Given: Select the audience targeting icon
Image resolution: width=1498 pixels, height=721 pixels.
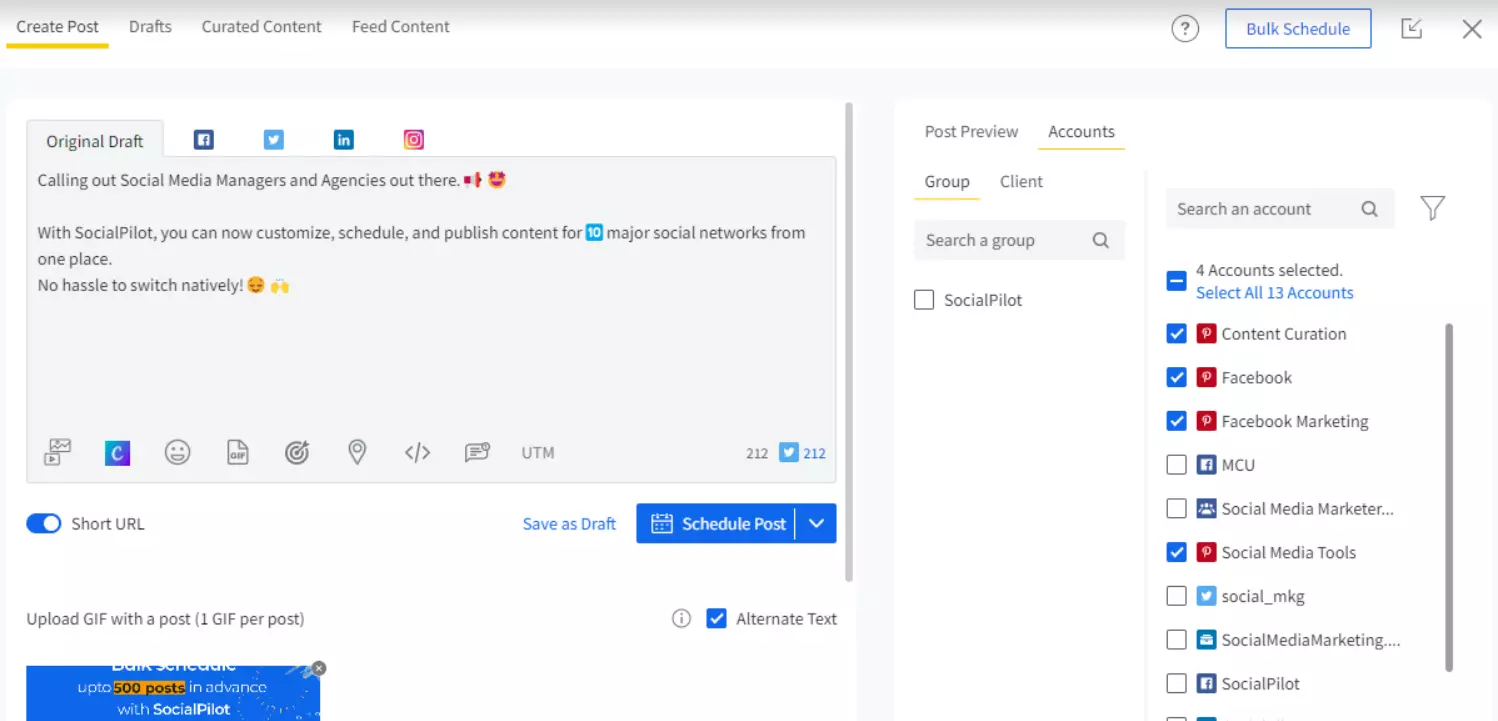Looking at the screenshot, I should pos(297,452).
